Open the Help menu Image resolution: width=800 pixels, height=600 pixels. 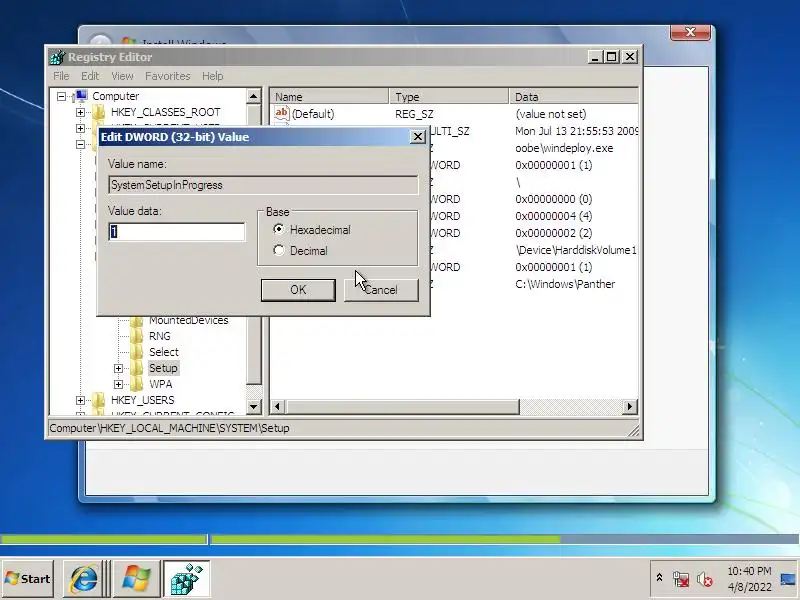click(x=213, y=76)
